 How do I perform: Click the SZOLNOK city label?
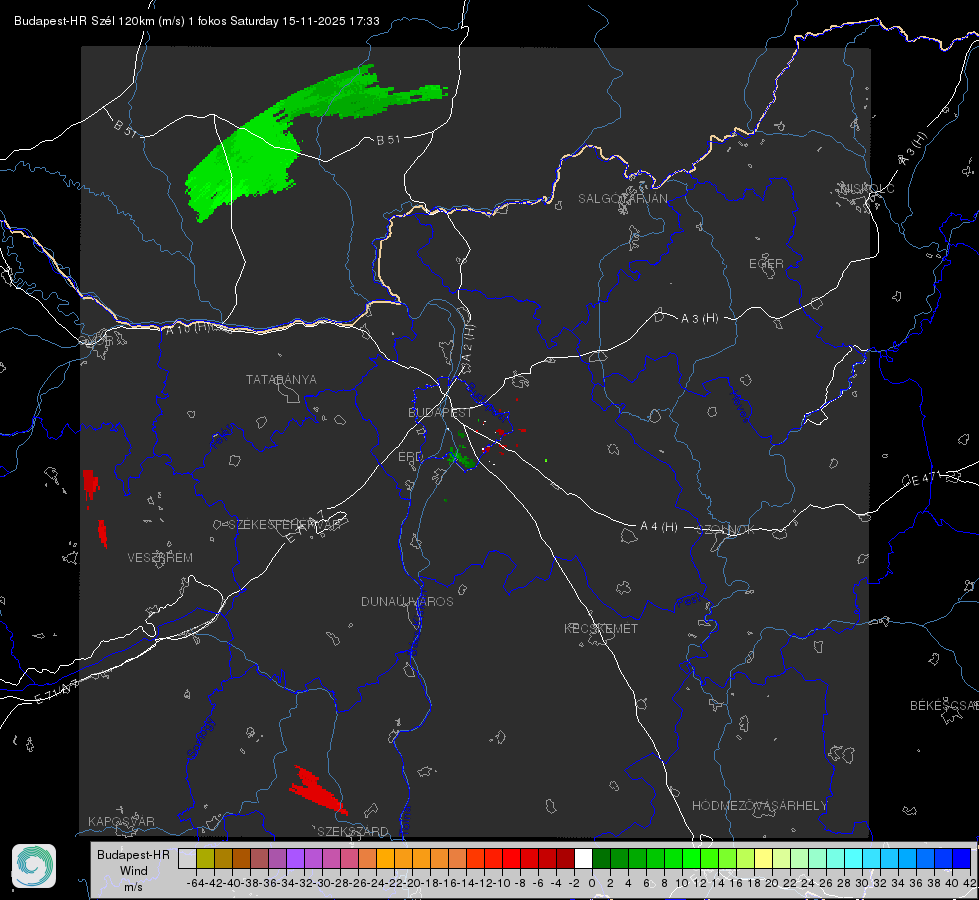pyautogui.click(x=726, y=530)
